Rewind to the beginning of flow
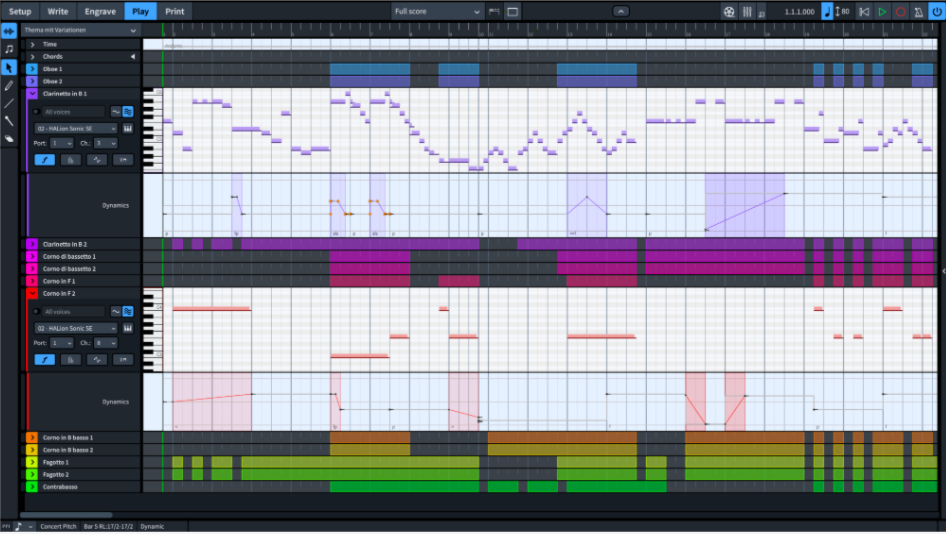The height and width of the screenshot is (534, 946). click(863, 12)
